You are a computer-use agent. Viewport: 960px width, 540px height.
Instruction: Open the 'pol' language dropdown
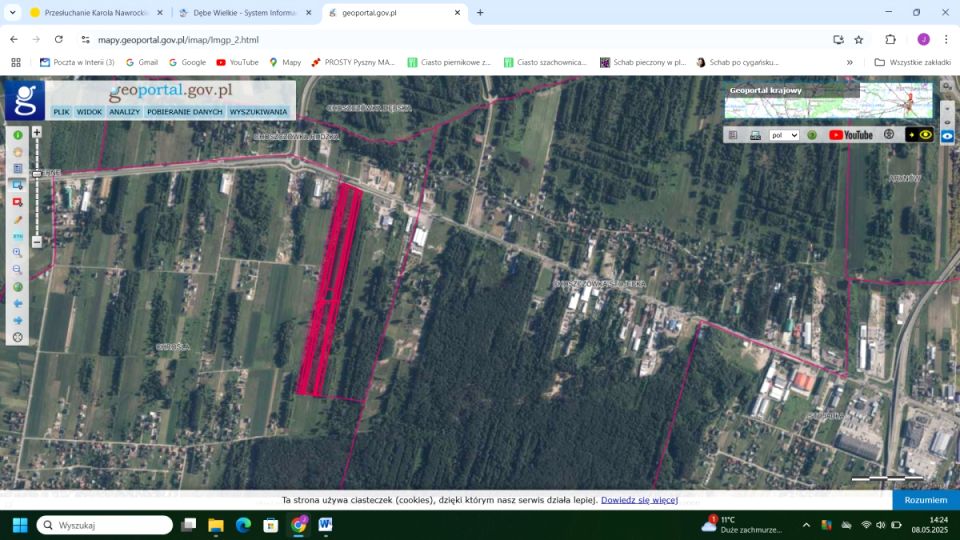[784, 135]
